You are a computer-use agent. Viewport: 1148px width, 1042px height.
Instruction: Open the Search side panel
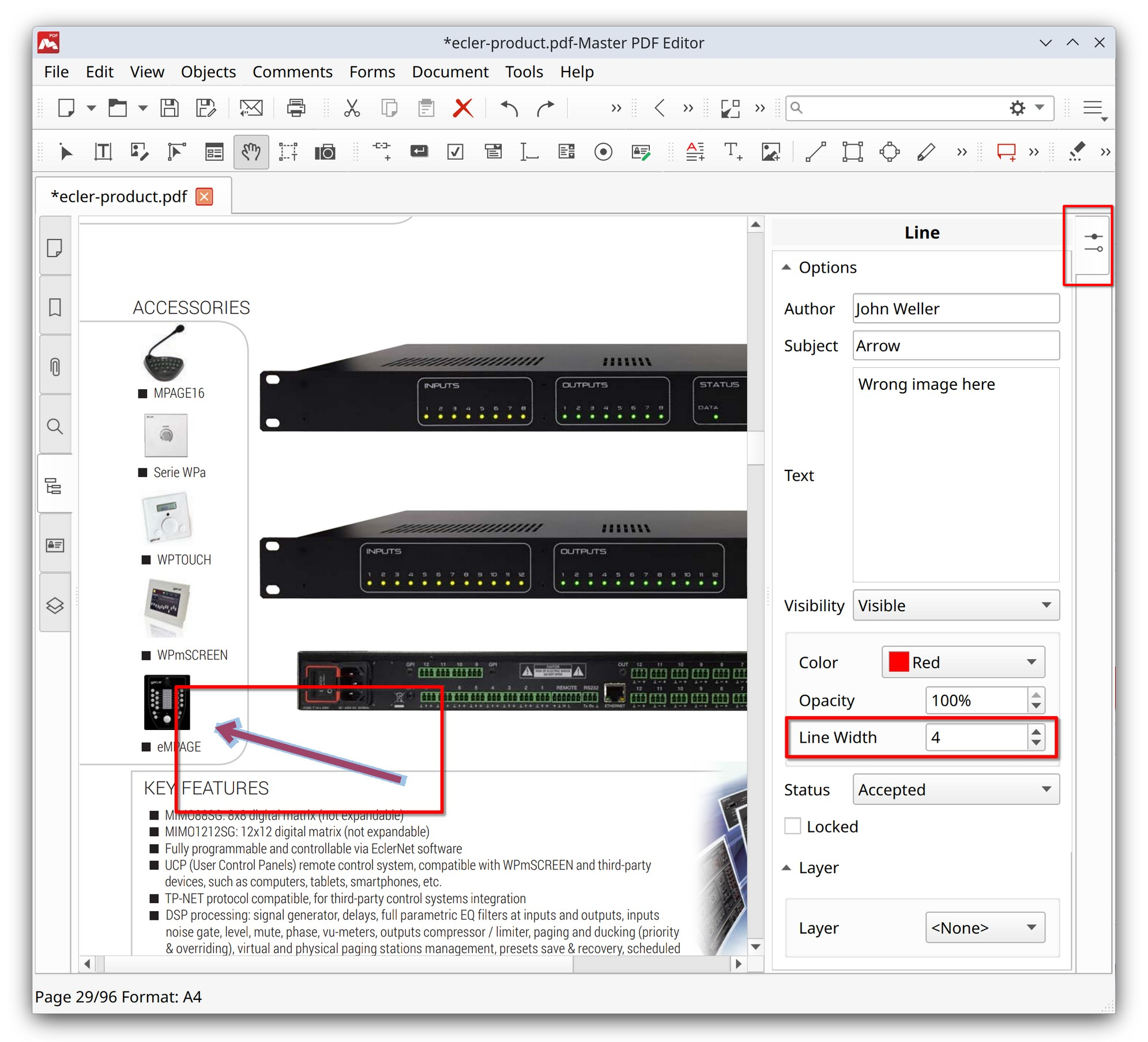click(55, 427)
